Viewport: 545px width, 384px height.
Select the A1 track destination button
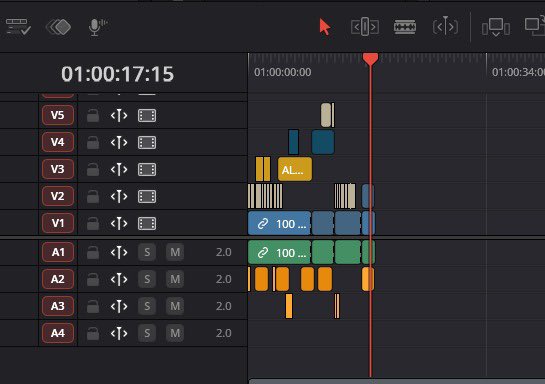click(x=58, y=252)
